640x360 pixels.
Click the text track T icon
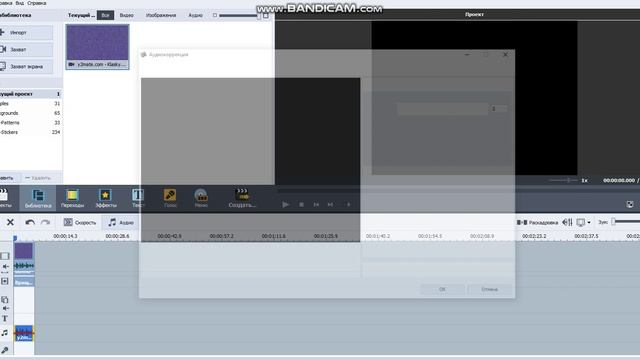pos(5,319)
